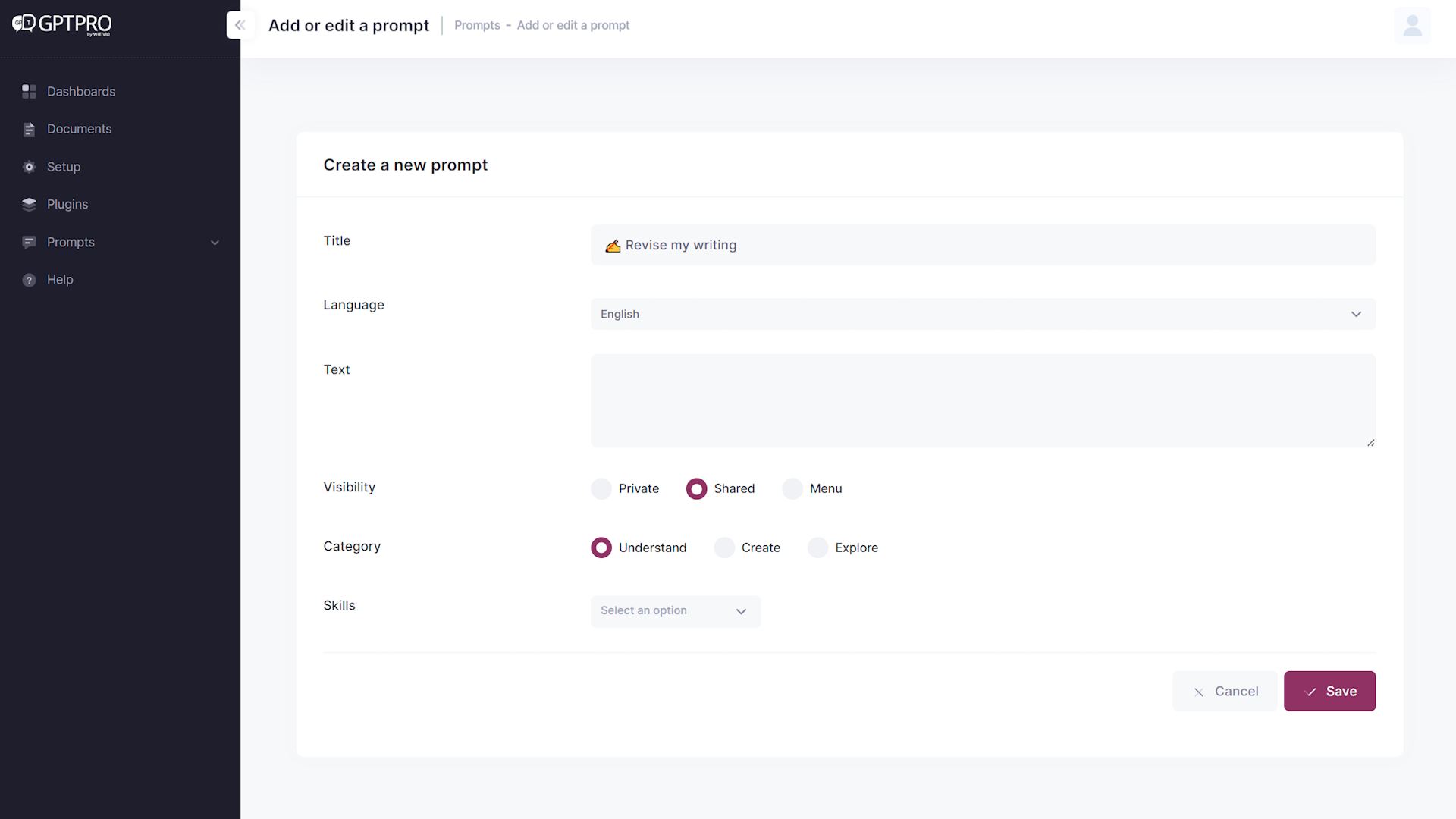The width and height of the screenshot is (1456, 819).
Task: Open the Language dropdown showing English
Action: (x=983, y=314)
